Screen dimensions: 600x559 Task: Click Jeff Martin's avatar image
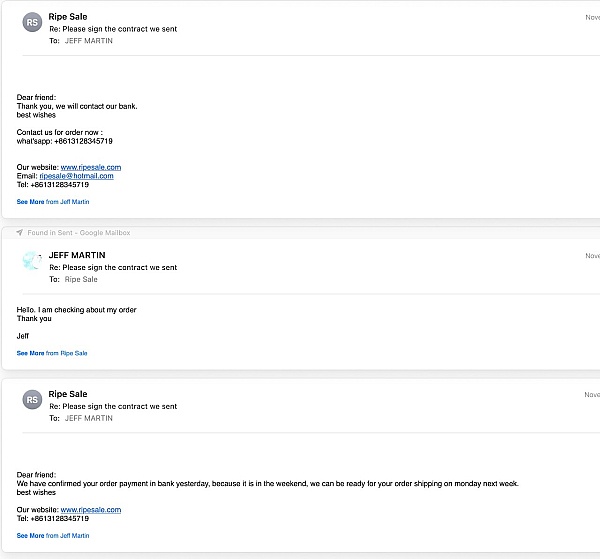32,261
